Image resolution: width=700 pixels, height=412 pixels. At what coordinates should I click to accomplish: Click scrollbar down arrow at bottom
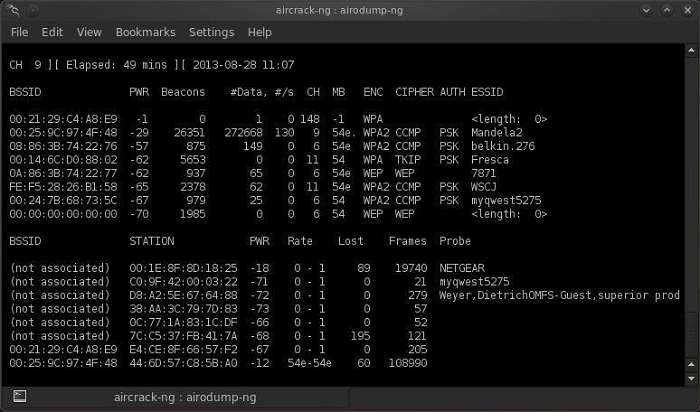tap(692, 379)
